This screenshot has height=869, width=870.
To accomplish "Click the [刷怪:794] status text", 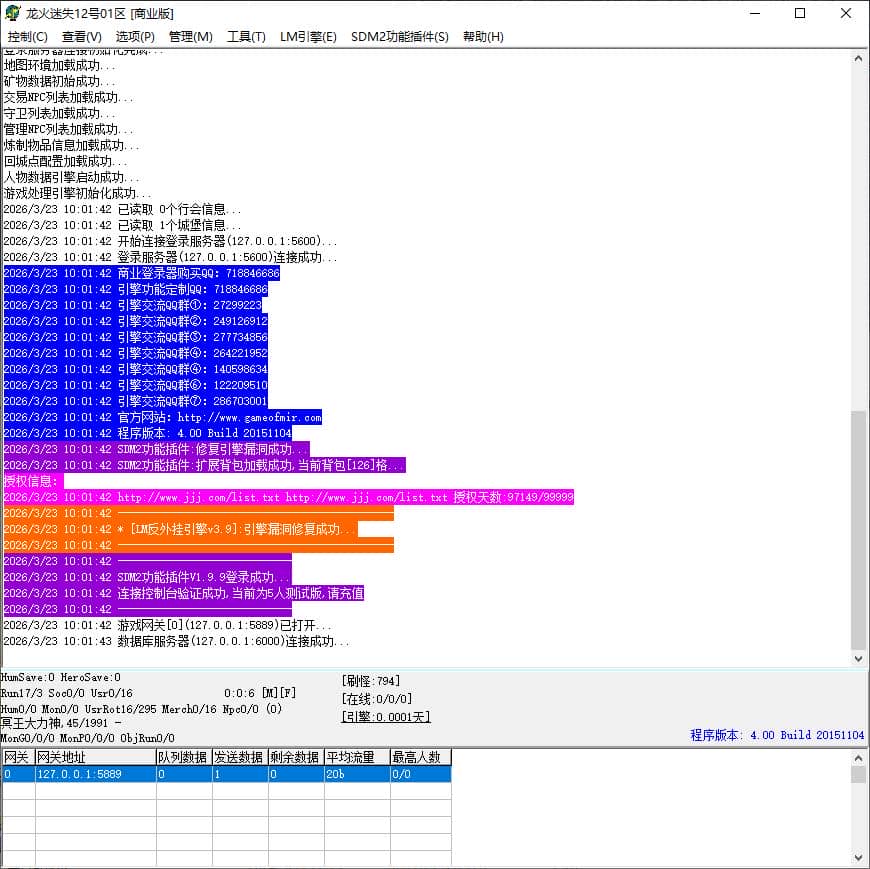I will coord(371,681).
